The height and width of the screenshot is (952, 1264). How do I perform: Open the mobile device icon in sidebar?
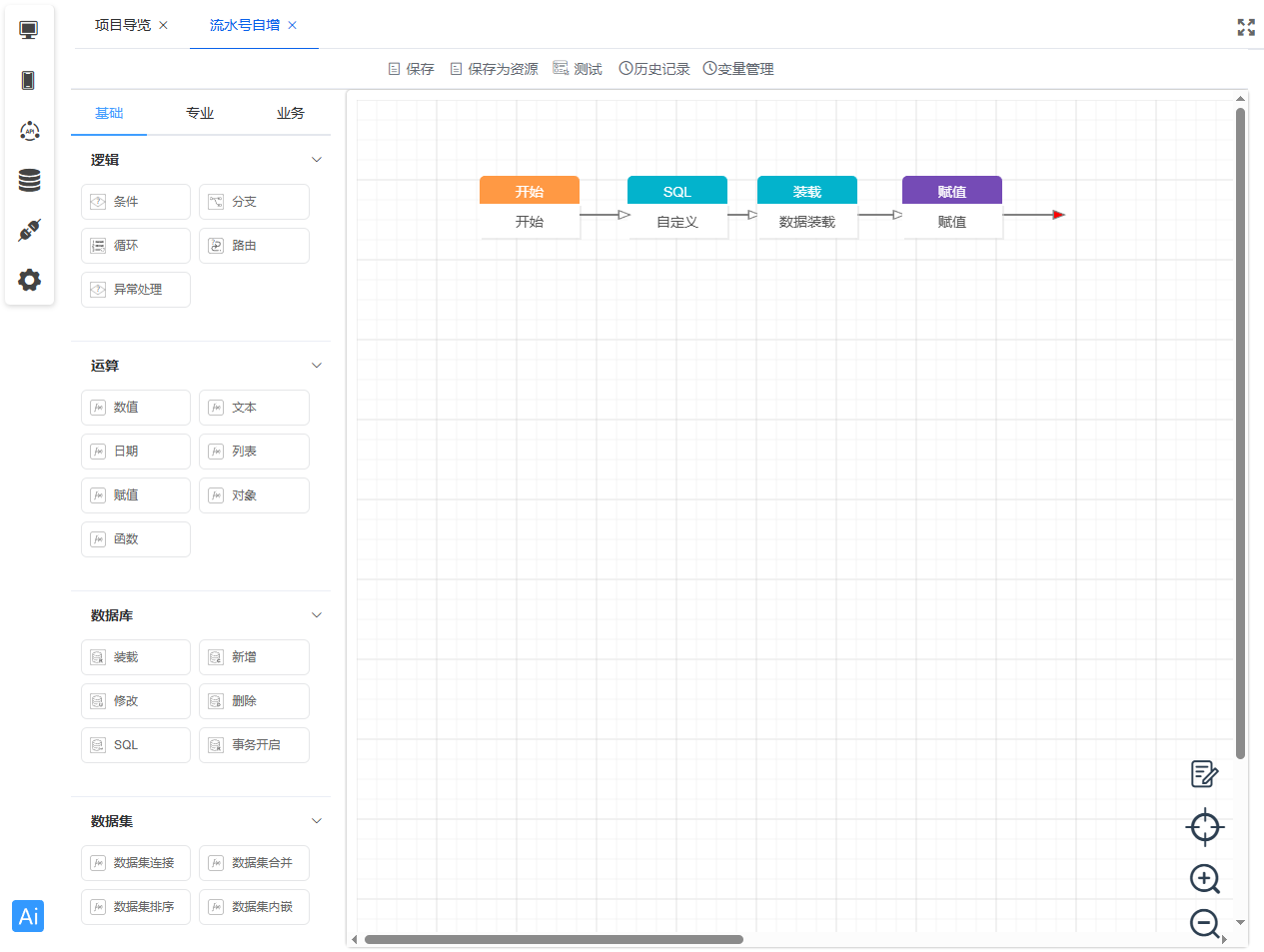click(x=29, y=81)
